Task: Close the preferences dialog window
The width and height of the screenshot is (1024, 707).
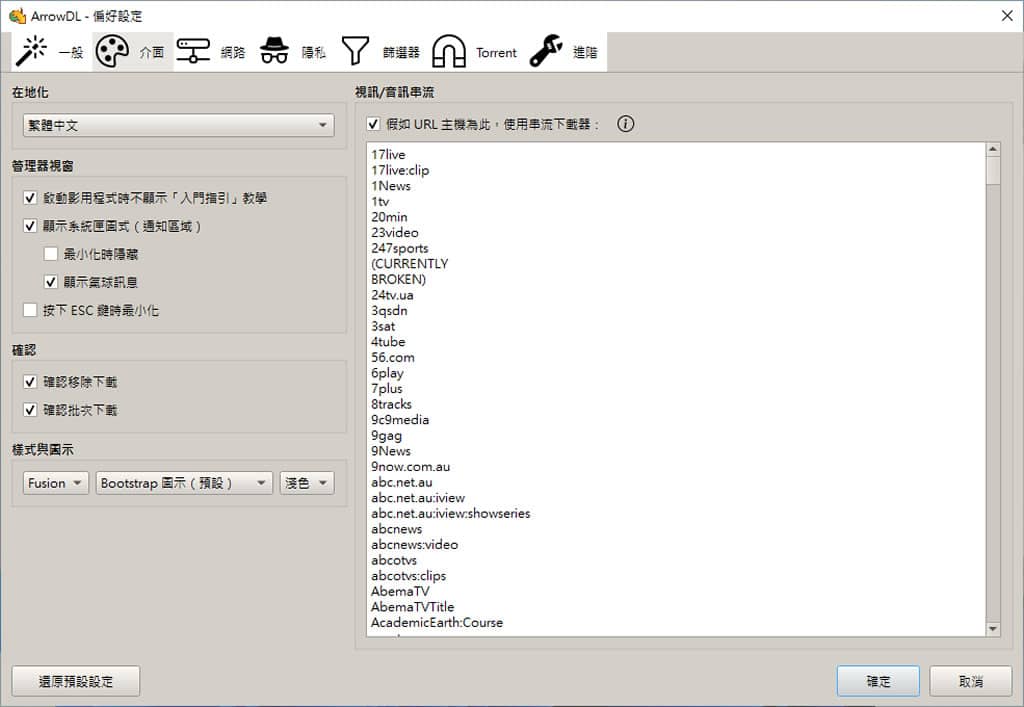Action: click(1007, 16)
